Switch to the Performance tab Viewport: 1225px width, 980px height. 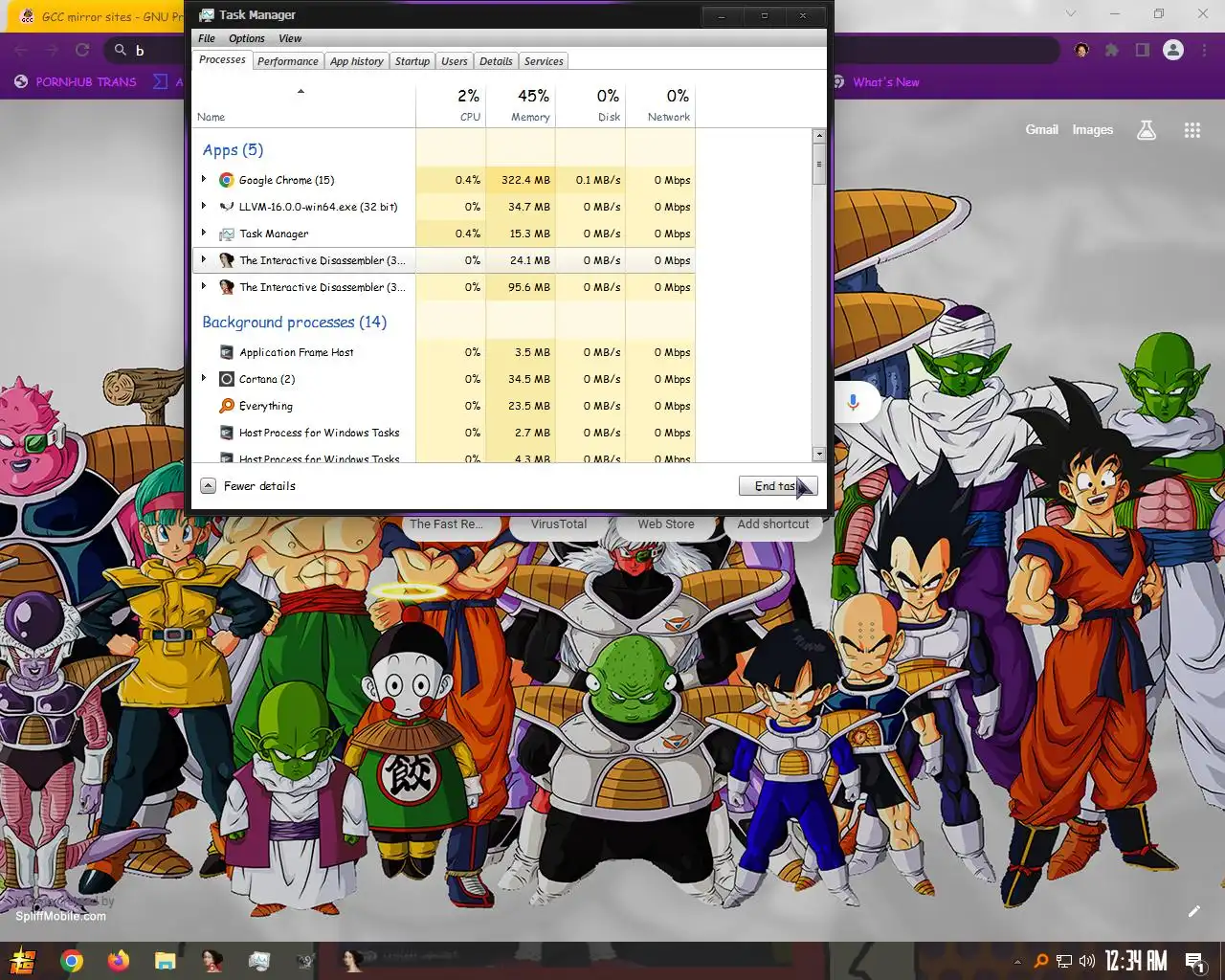288,61
